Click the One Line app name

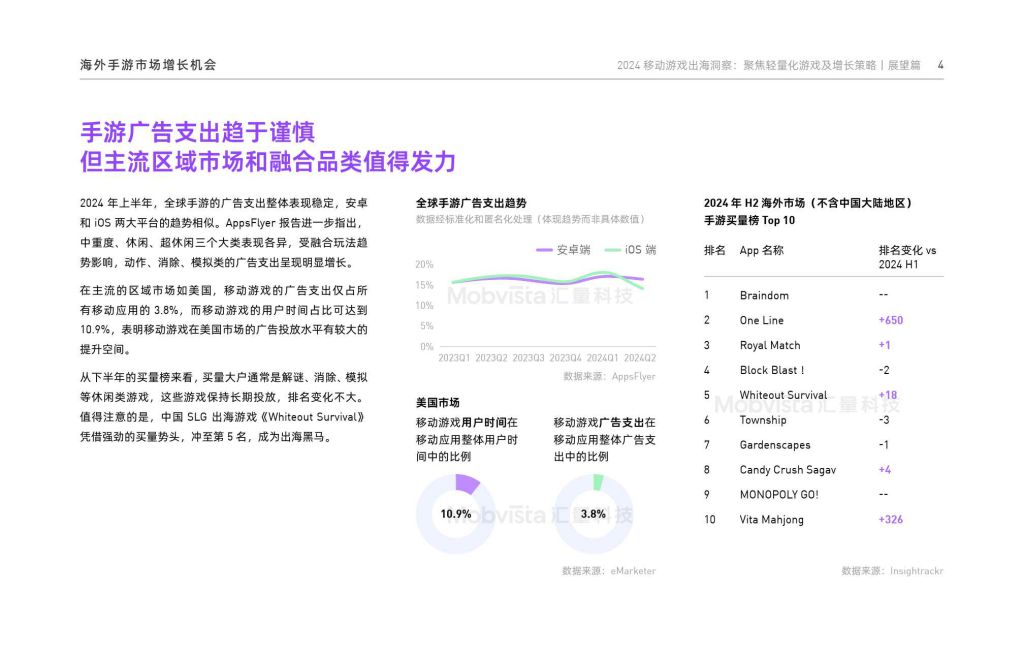761,320
